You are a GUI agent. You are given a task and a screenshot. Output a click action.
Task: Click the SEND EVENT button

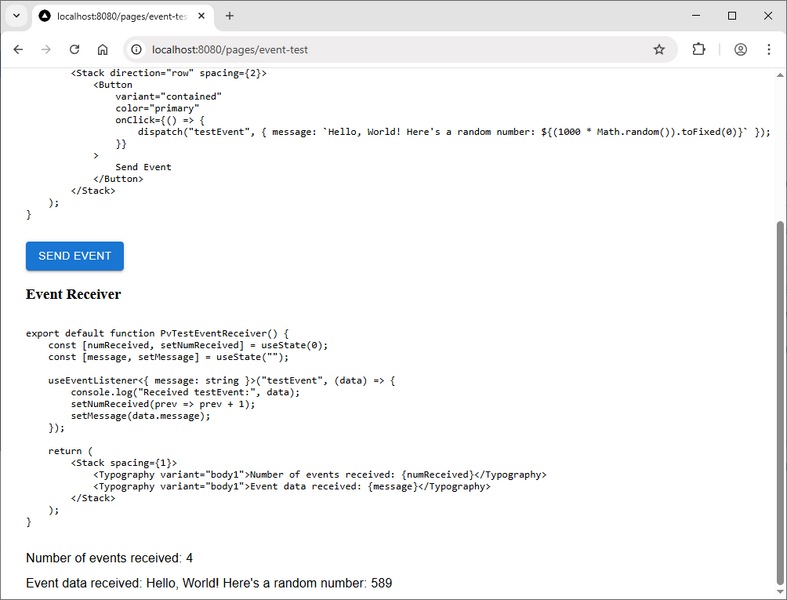pos(75,256)
